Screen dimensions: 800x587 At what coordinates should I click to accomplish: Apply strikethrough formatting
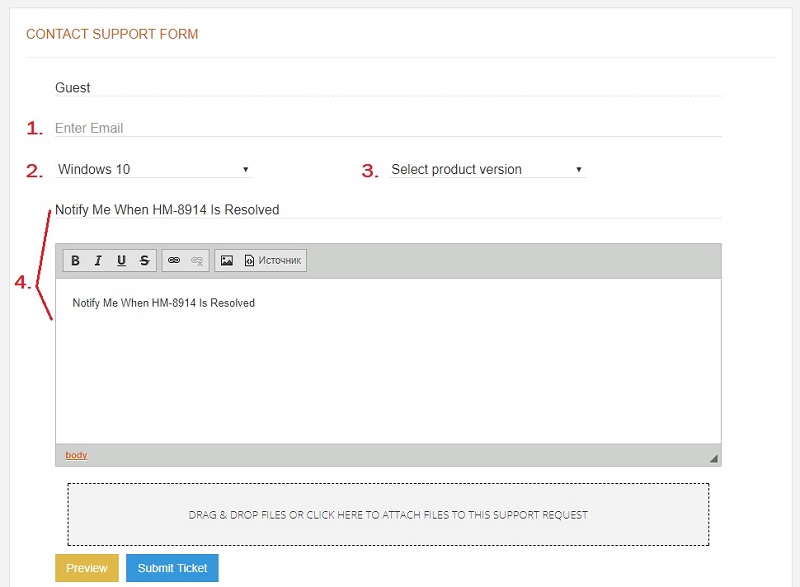coord(144,261)
